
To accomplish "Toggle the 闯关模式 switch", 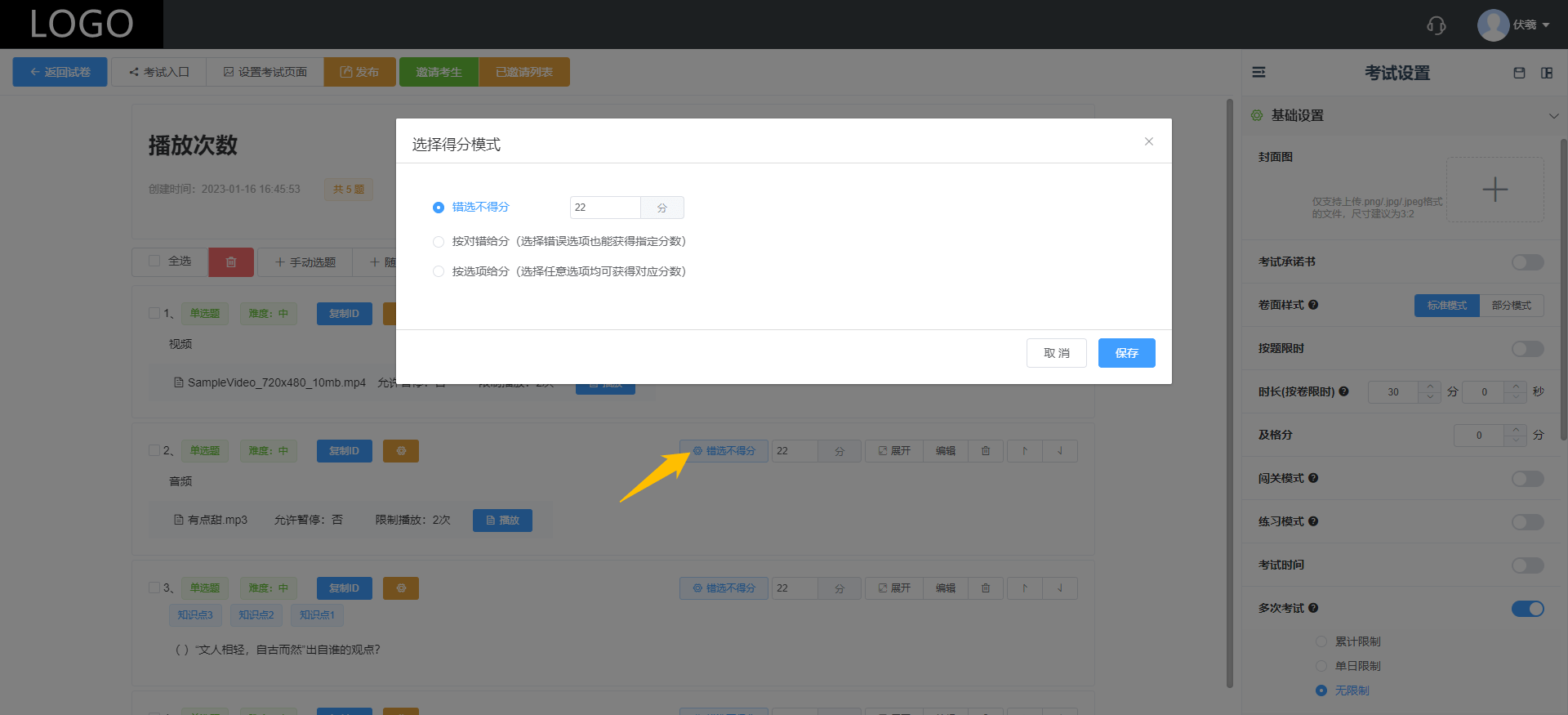I will click(x=1527, y=479).
